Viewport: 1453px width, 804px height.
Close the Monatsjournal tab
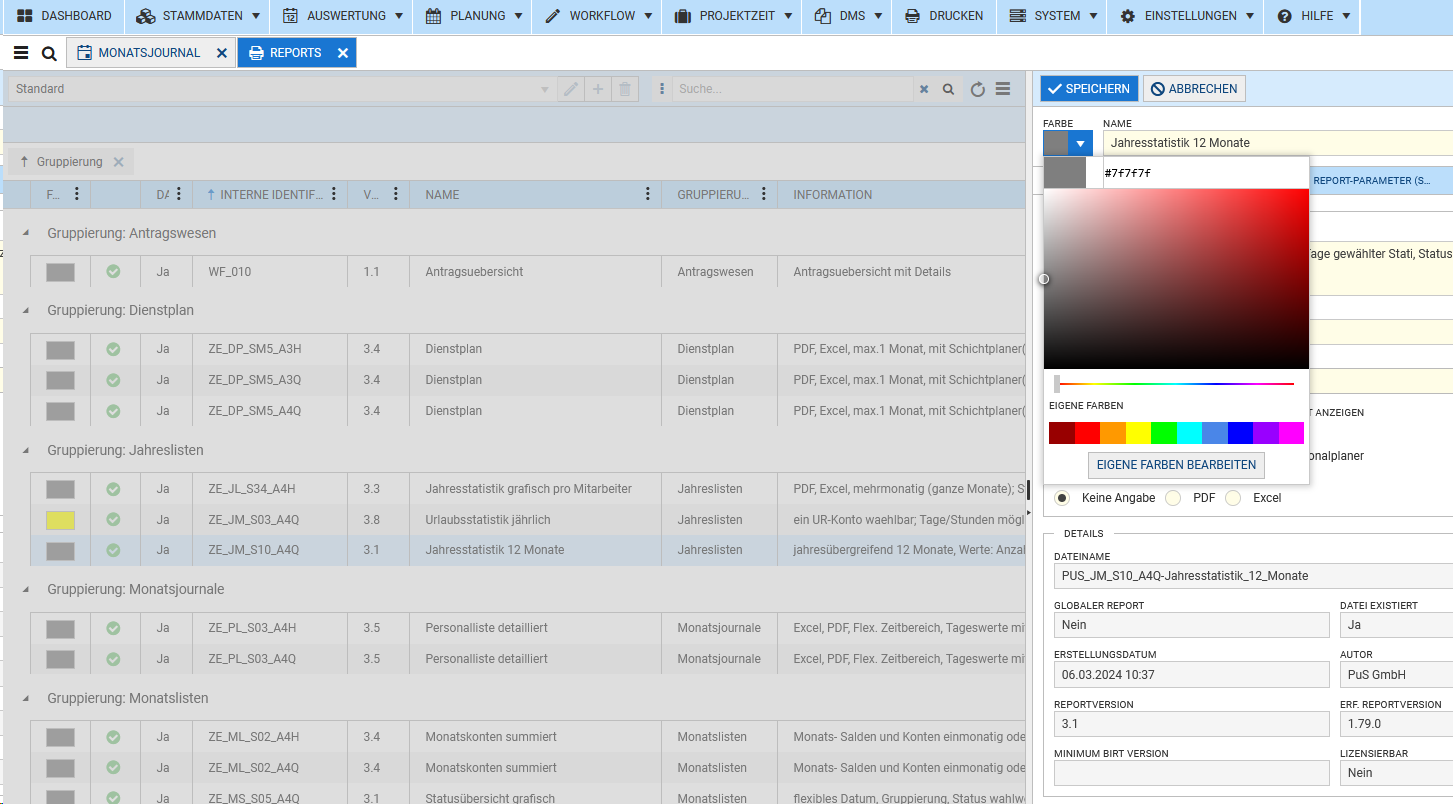click(x=222, y=53)
